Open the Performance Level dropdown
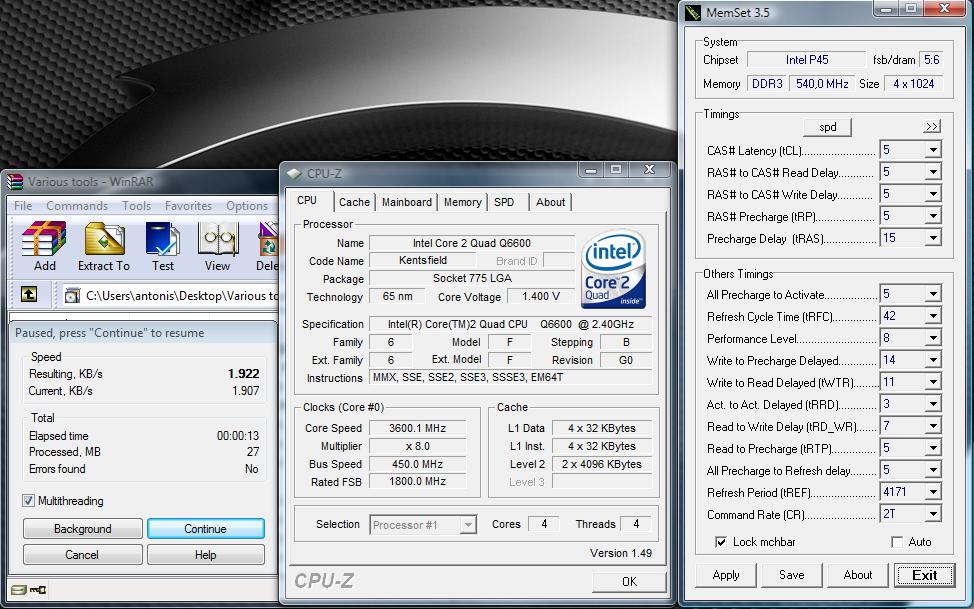This screenshot has width=974, height=609. [x=932, y=338]
